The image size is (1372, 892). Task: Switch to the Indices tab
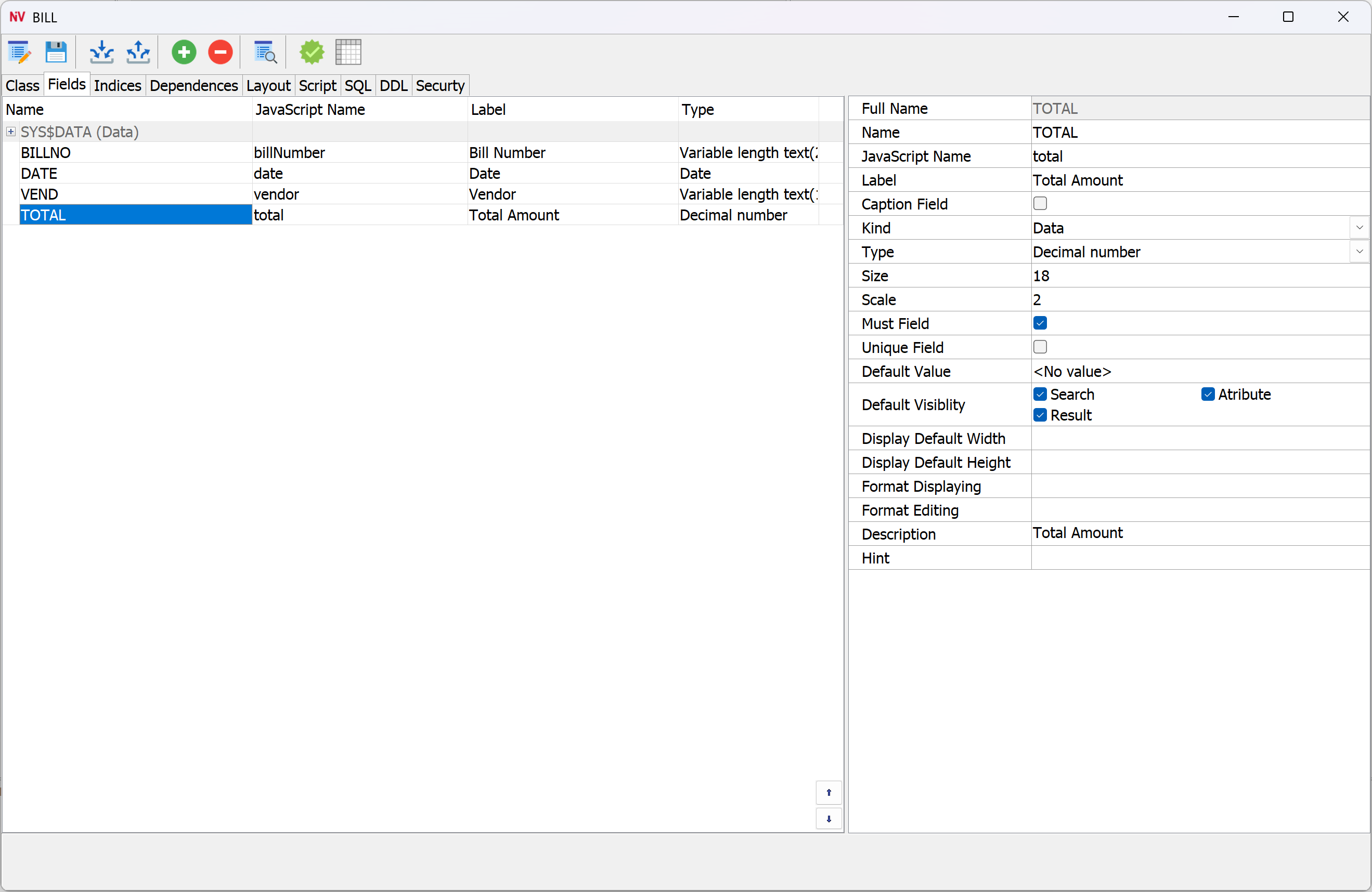point(118,86)
